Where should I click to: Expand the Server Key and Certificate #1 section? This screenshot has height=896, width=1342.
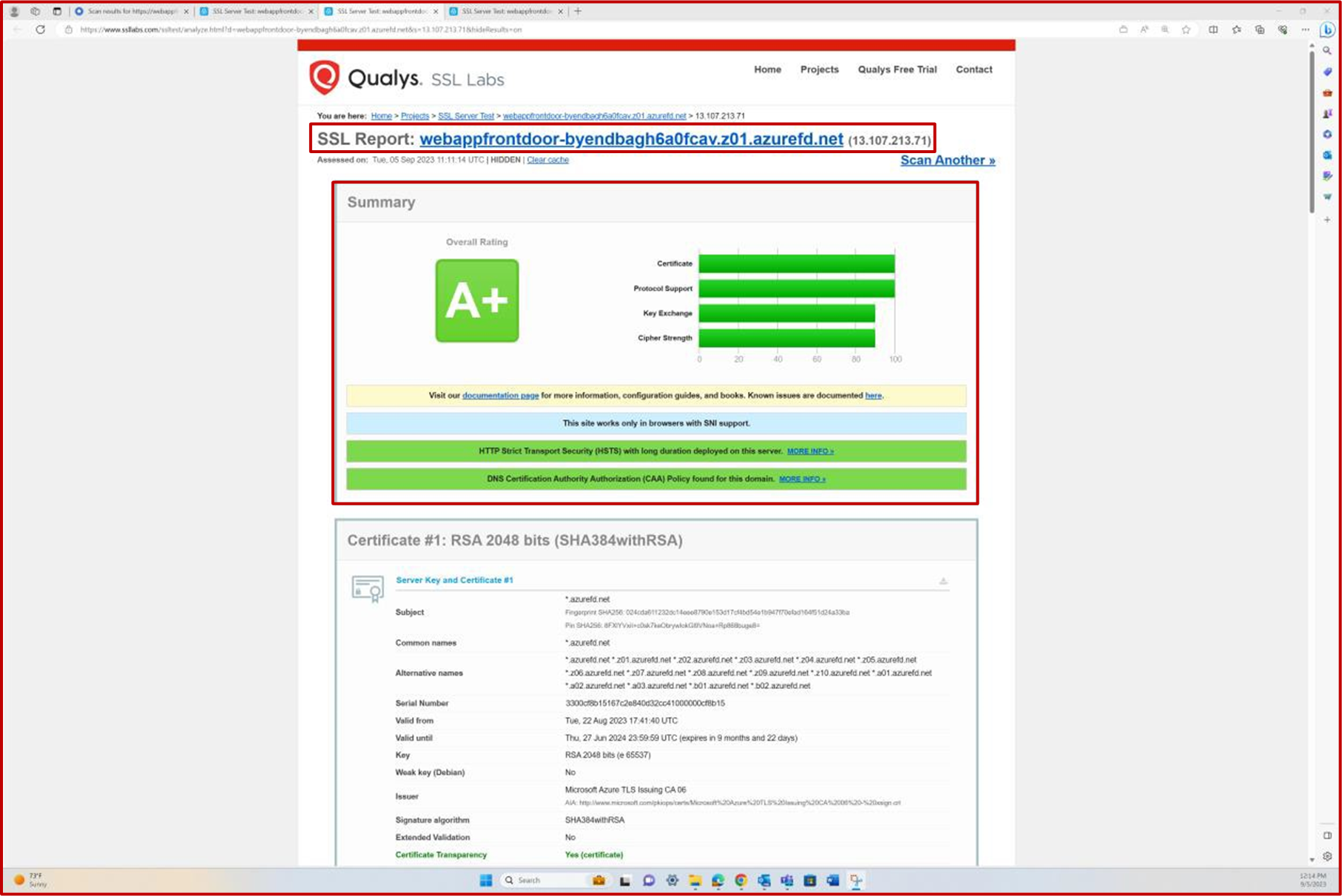454,580
